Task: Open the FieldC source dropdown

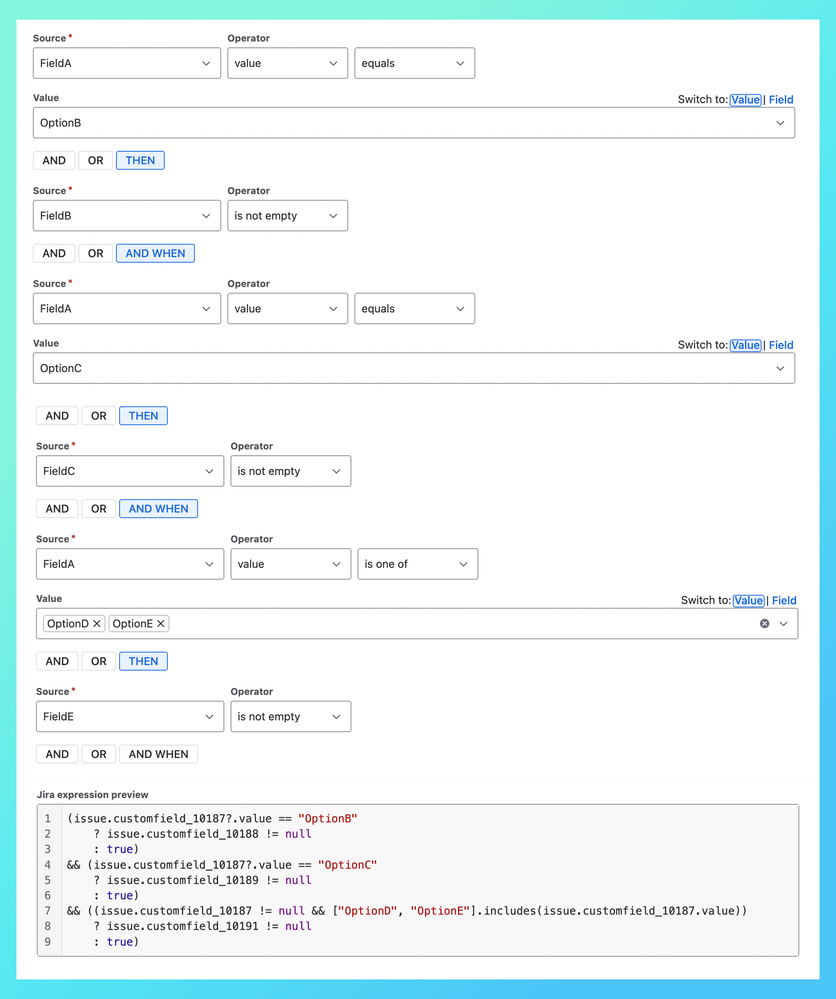Action: click(x=130, y=471)
